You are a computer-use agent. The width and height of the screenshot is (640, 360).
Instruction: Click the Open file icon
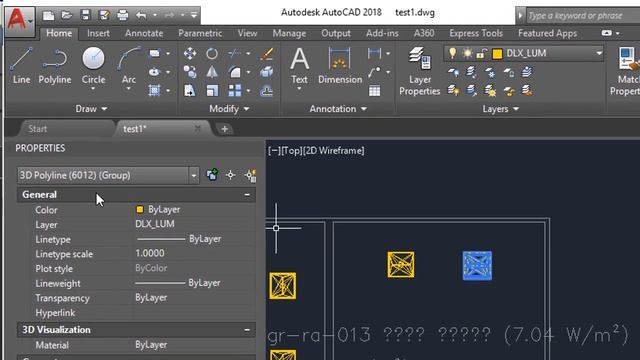[67, 16]
